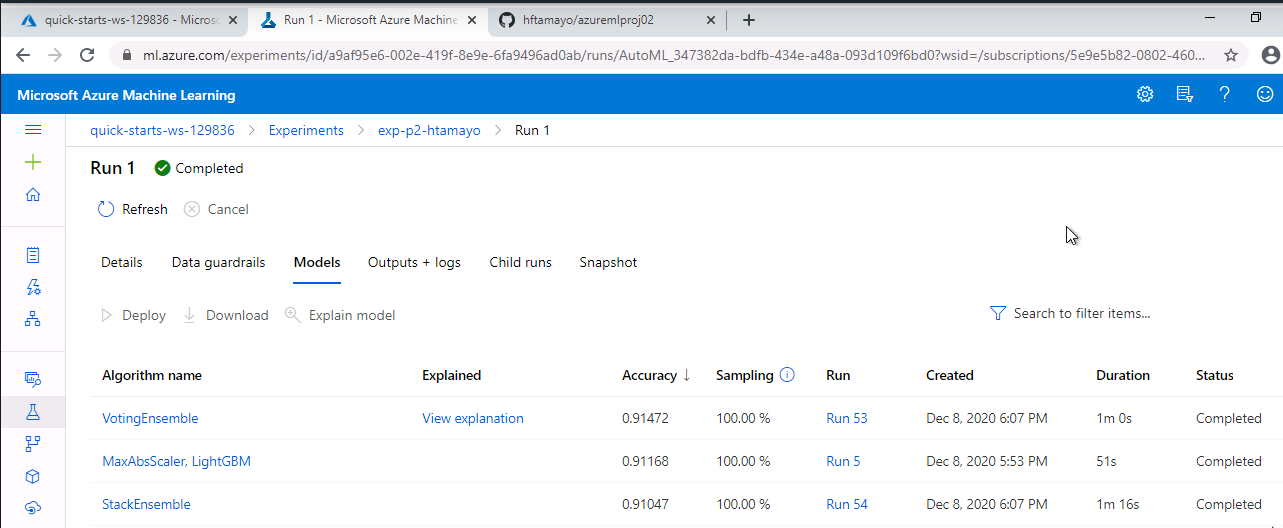Click the Download button
This screenshot has height=528, width=1283.
[225, 315]
